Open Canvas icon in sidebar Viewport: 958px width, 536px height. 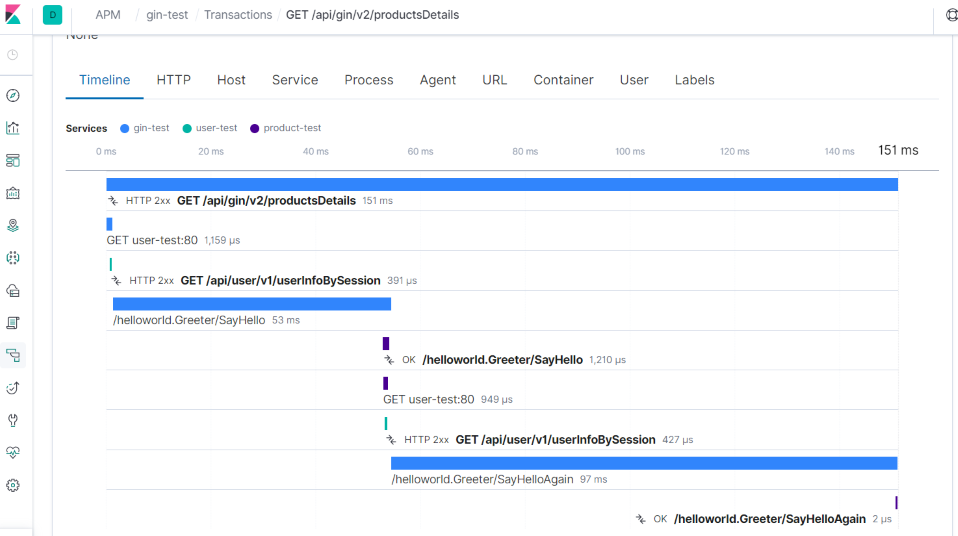pyautogui.click(x=13, y=193)
